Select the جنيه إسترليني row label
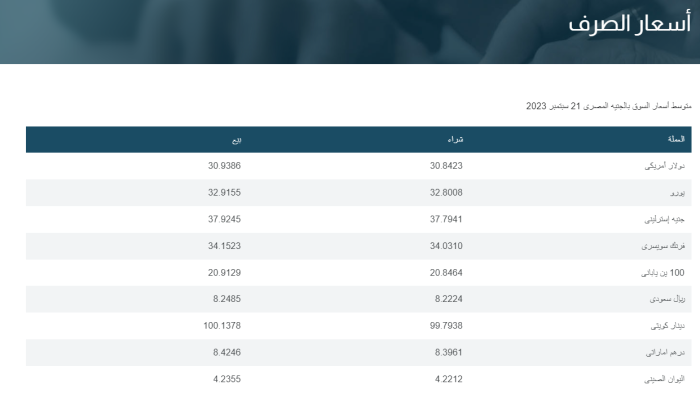The image size is (700, 400). coord(664,219)
